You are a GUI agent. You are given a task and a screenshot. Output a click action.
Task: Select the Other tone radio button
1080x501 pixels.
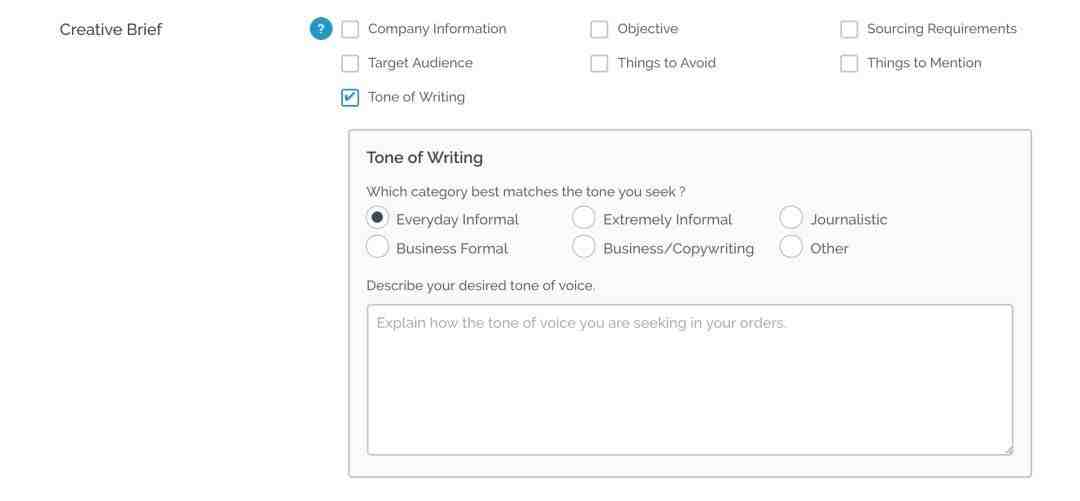[x=791, y=247]
